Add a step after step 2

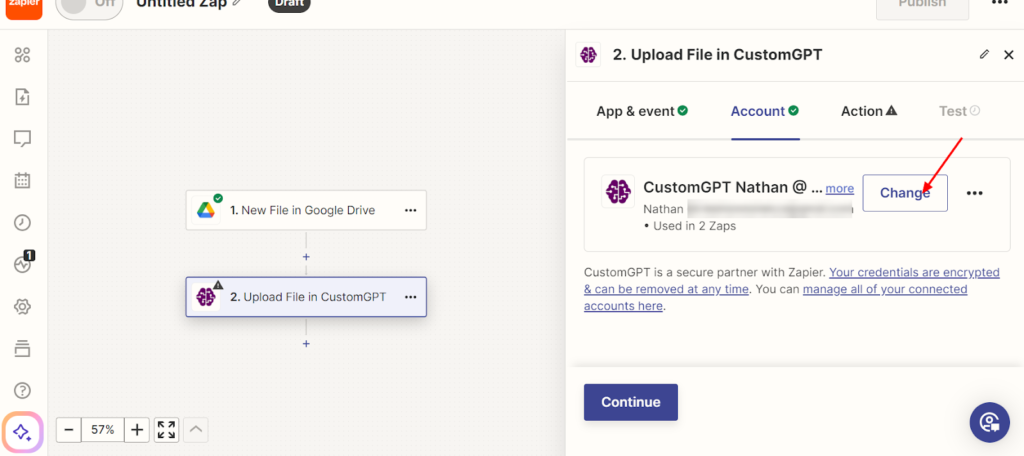pos(306,344)
